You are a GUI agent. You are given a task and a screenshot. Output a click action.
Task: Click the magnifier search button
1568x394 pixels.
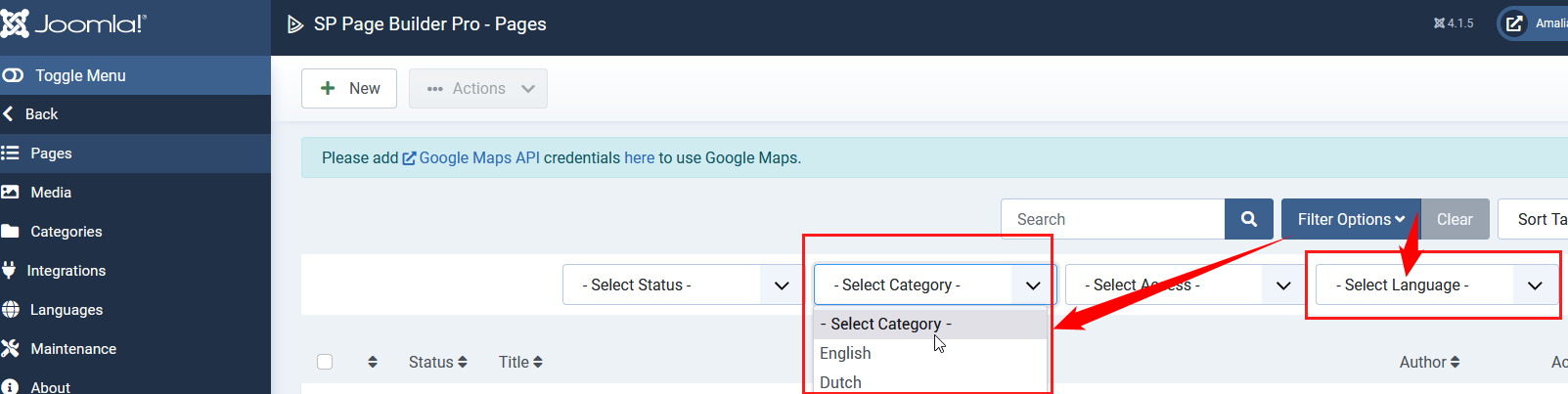tap(1248, 219)
